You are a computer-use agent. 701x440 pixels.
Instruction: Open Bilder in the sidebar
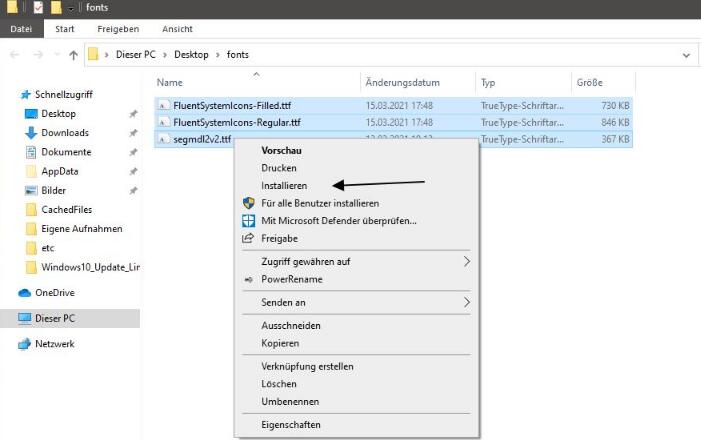53,191
